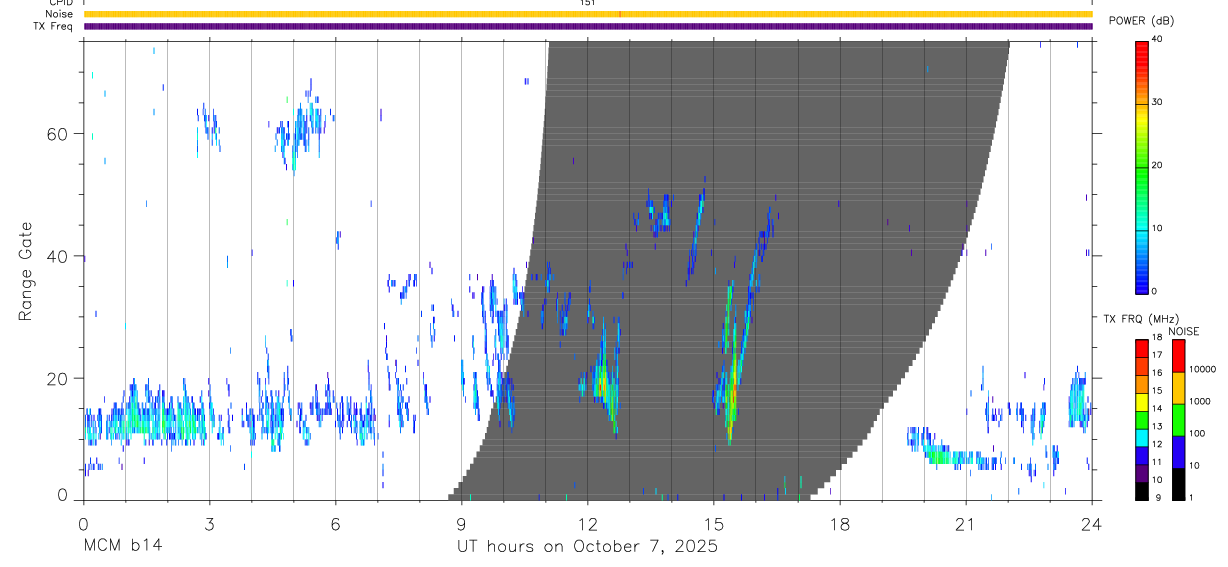Click the '40' range gate tick label

coord(58,256)
